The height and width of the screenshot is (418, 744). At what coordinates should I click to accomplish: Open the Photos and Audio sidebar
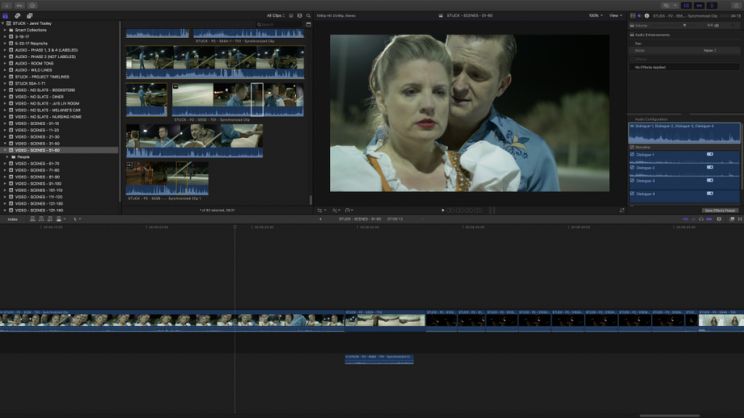18,16
